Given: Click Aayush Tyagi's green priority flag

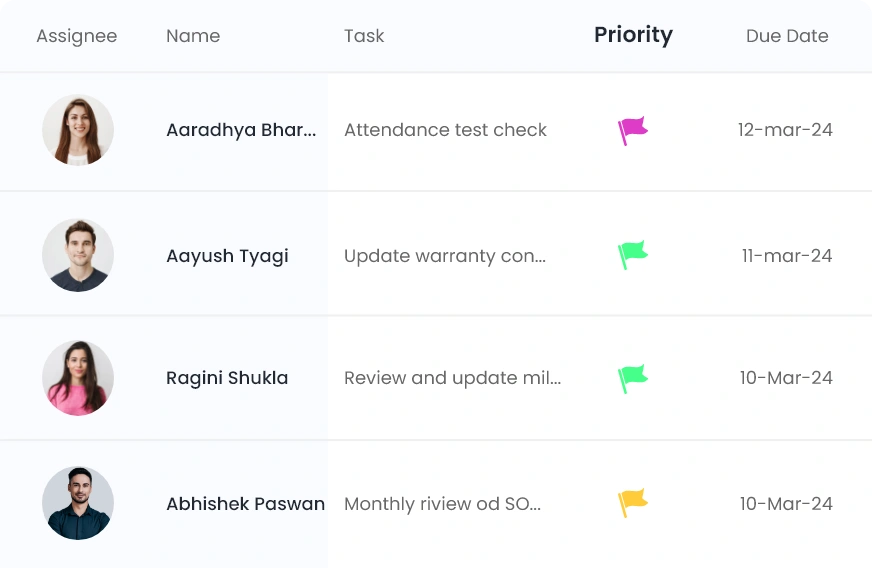Looking at the screenshot, I should [632, 255].
